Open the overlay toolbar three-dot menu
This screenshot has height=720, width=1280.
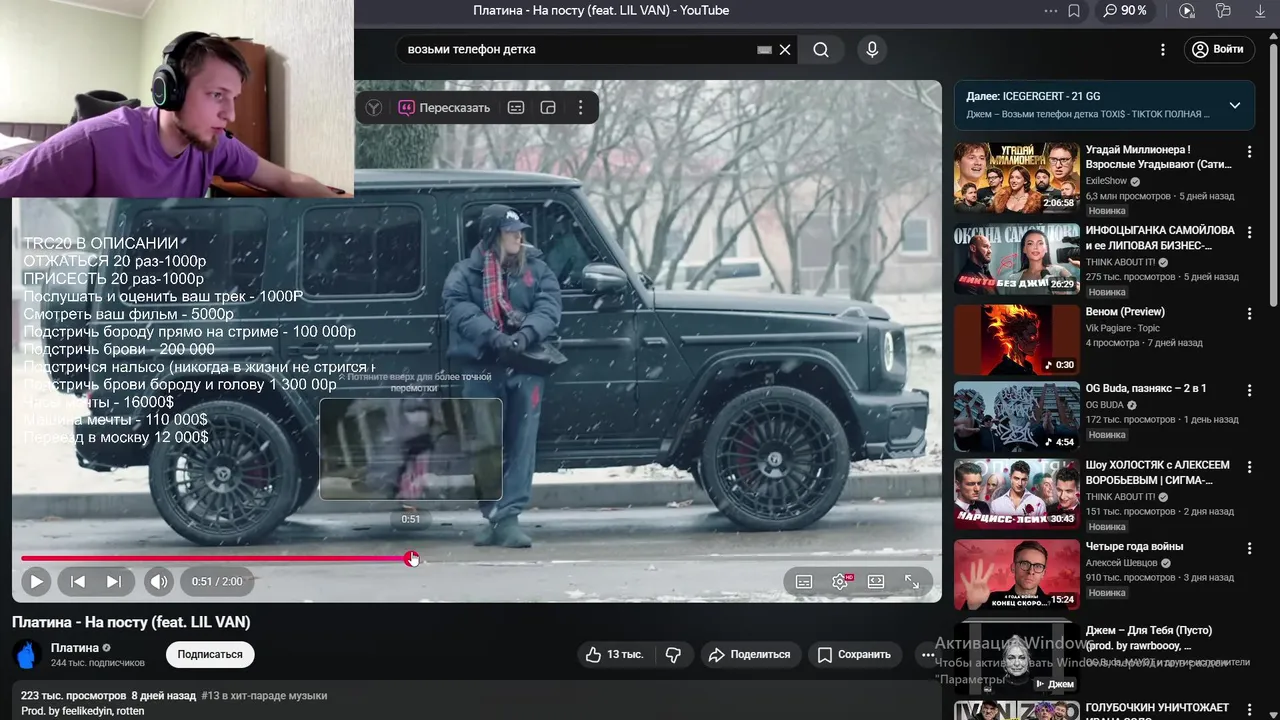tap(580, 108)
